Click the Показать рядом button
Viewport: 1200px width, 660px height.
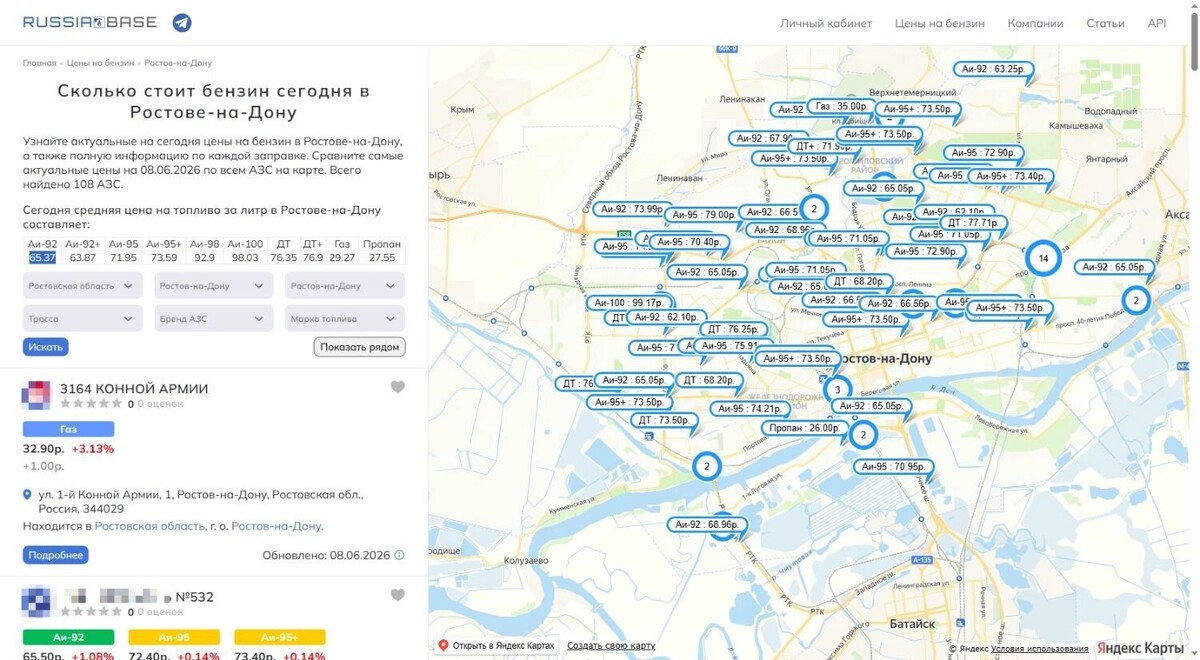360,347
